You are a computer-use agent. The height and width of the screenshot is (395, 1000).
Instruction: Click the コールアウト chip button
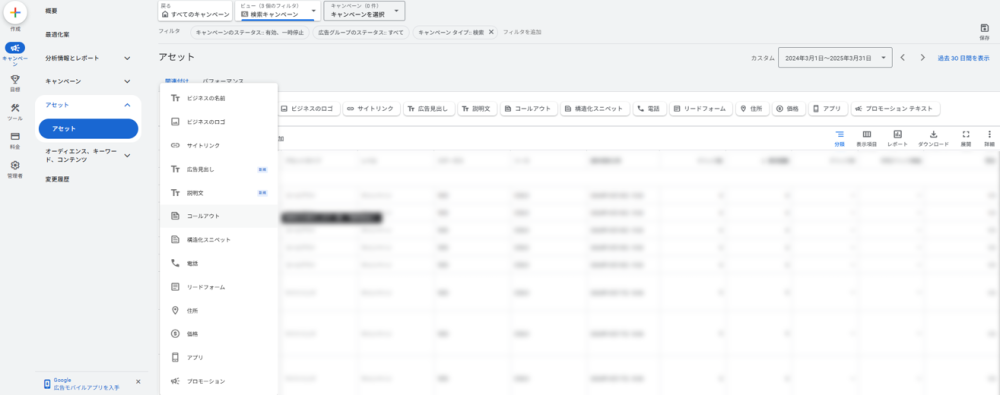(528, 108)
